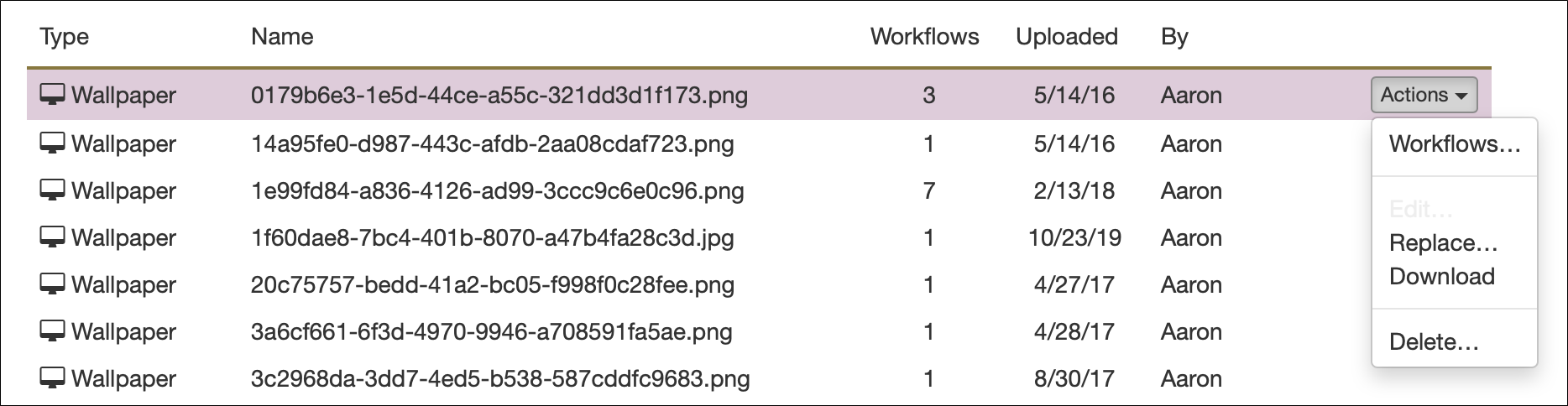Choose Workflows… from the Actions menu
1568x406 pixels.
1455,143
